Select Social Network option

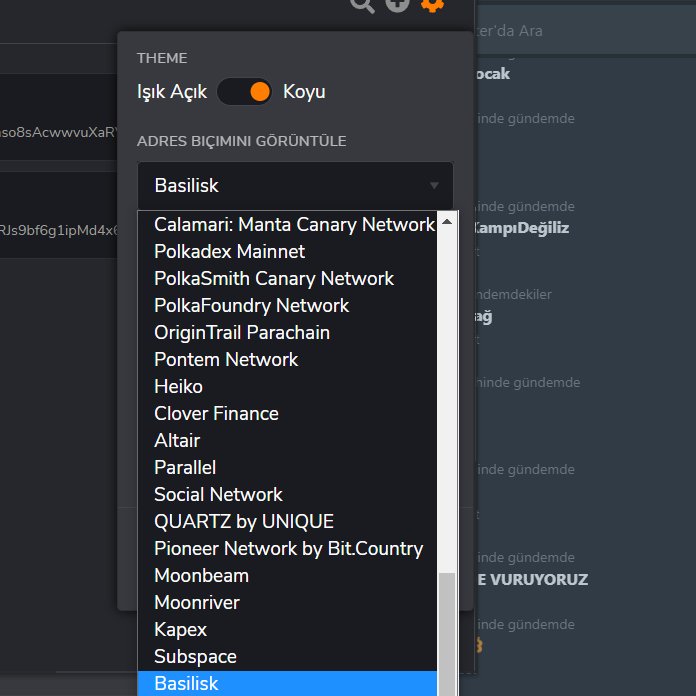coord(287,495)
